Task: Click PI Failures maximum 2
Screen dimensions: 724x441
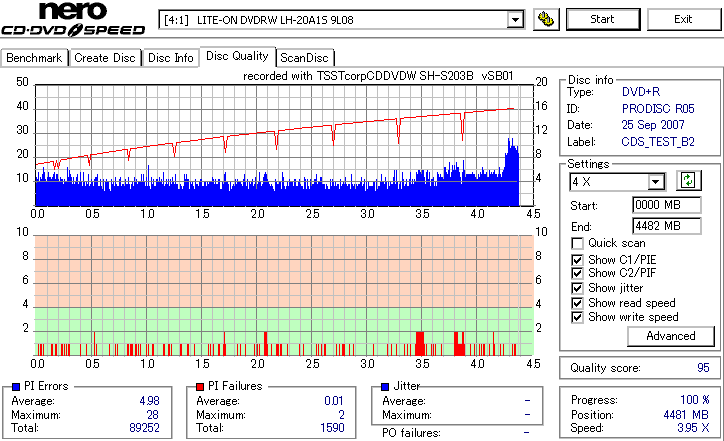Action: 341,415
